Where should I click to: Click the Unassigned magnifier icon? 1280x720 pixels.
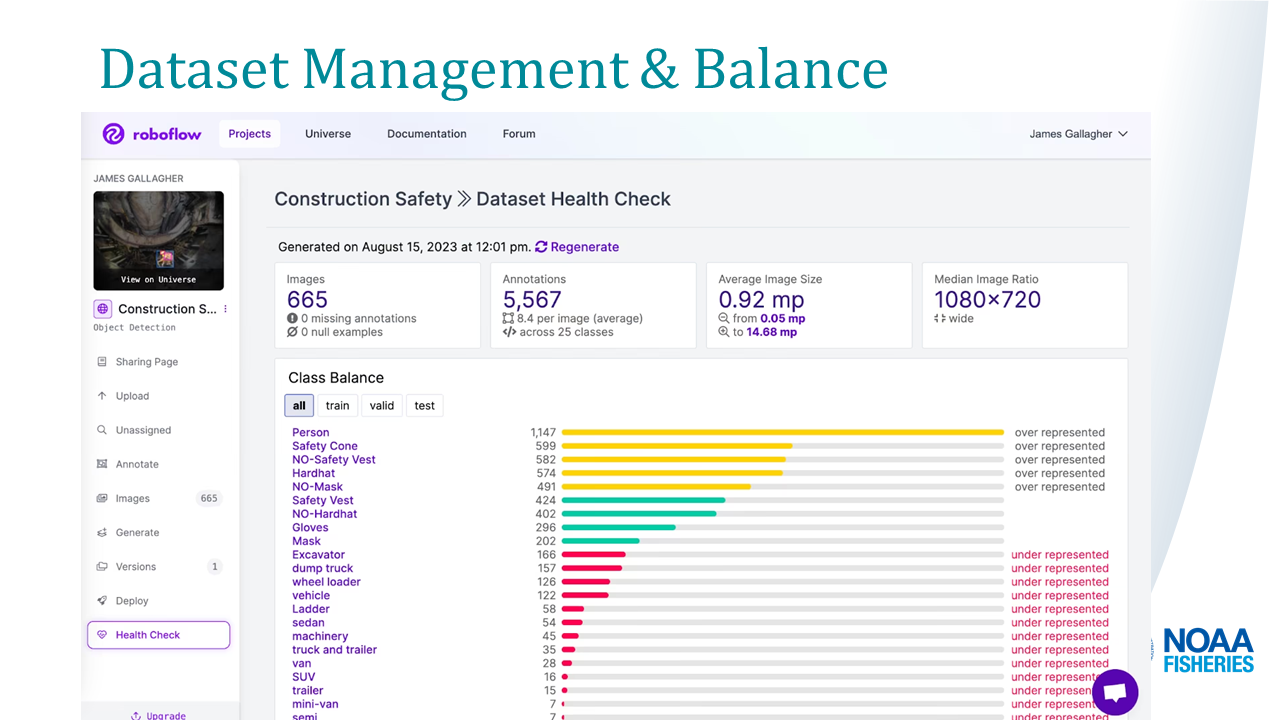tap(102, 430)
